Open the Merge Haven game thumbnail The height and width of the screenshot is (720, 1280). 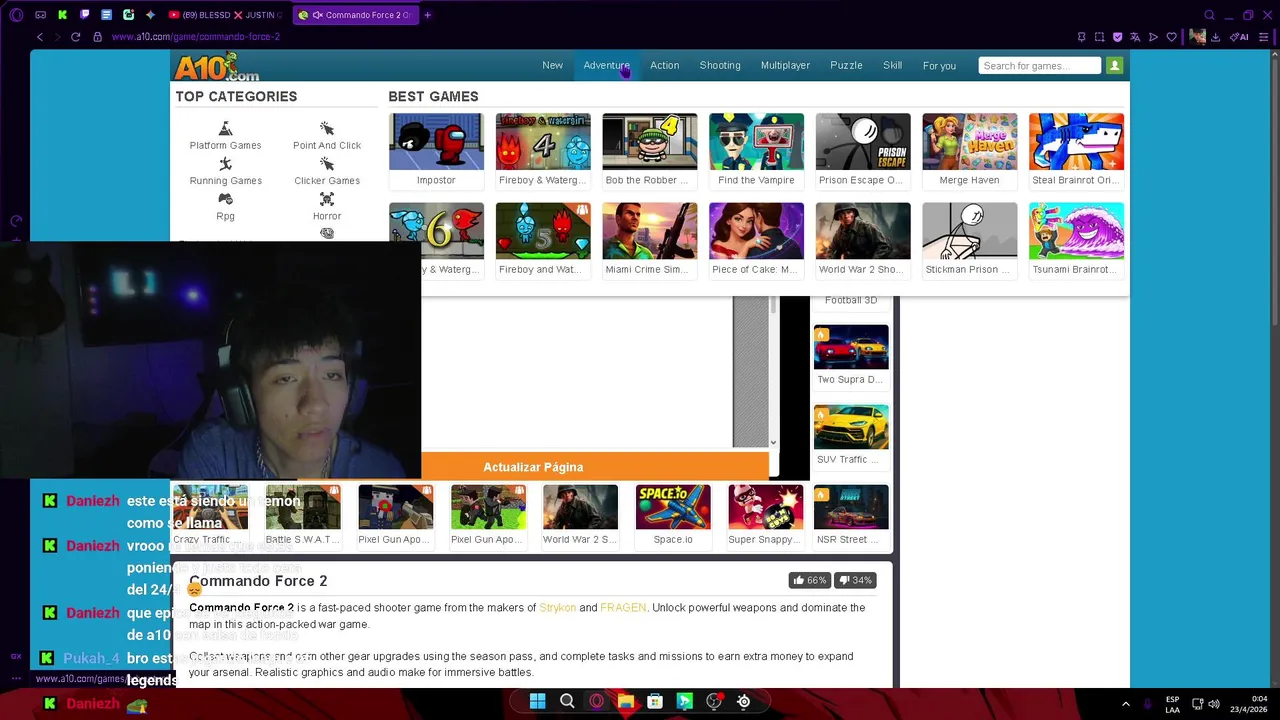pyautogui.click(x=969, y=142)
